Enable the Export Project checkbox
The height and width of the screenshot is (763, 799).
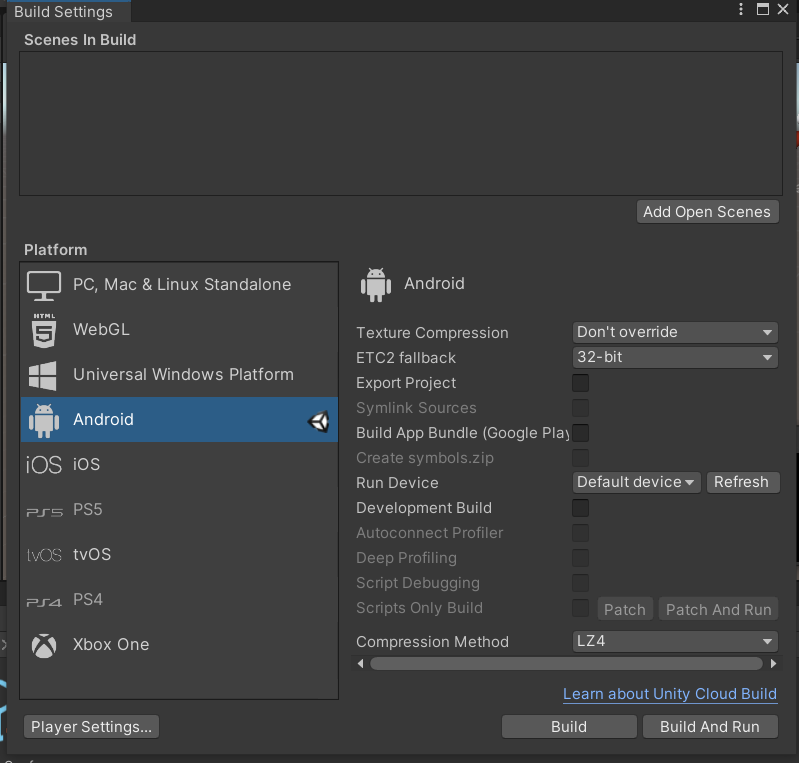pos(580,383)
